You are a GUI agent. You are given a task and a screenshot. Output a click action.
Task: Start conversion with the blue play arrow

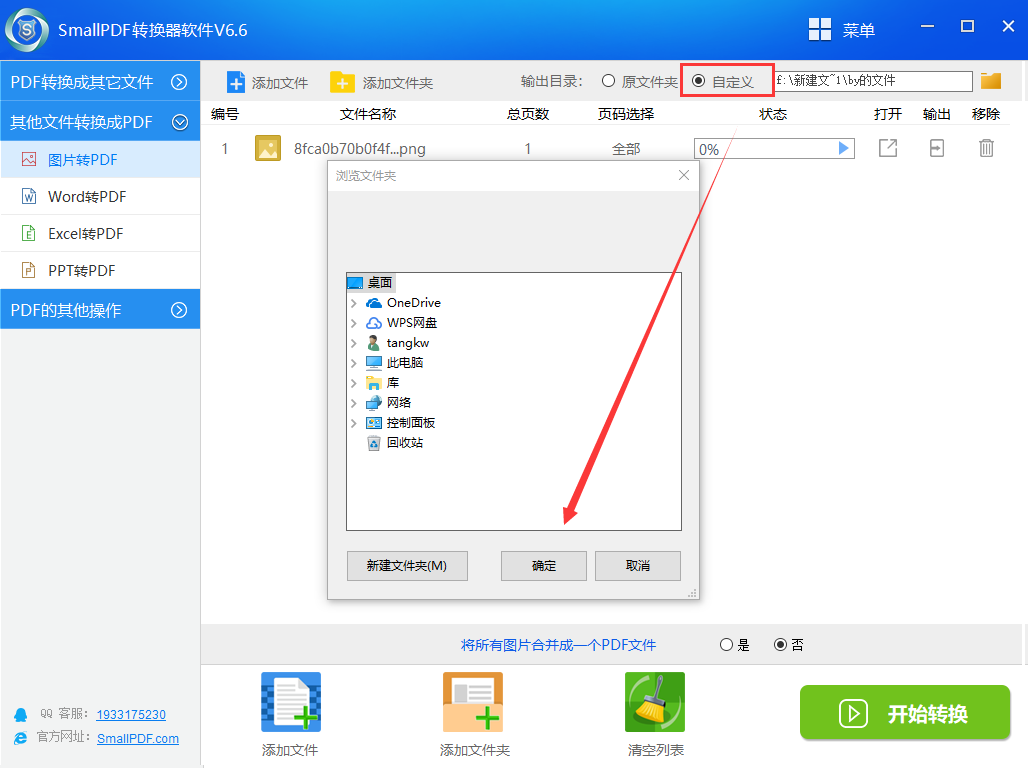[844, 148]
